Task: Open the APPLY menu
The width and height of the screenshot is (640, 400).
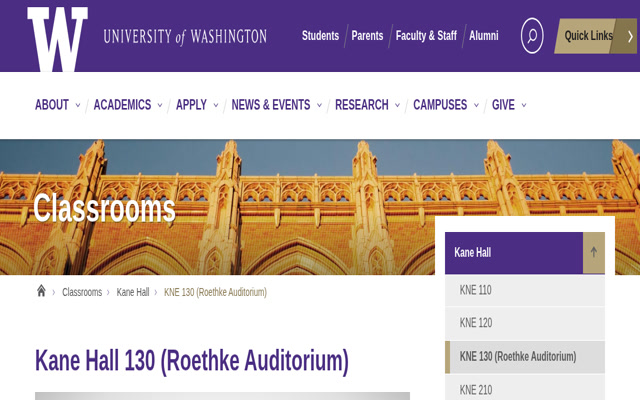Action: (x=191, y=105)
